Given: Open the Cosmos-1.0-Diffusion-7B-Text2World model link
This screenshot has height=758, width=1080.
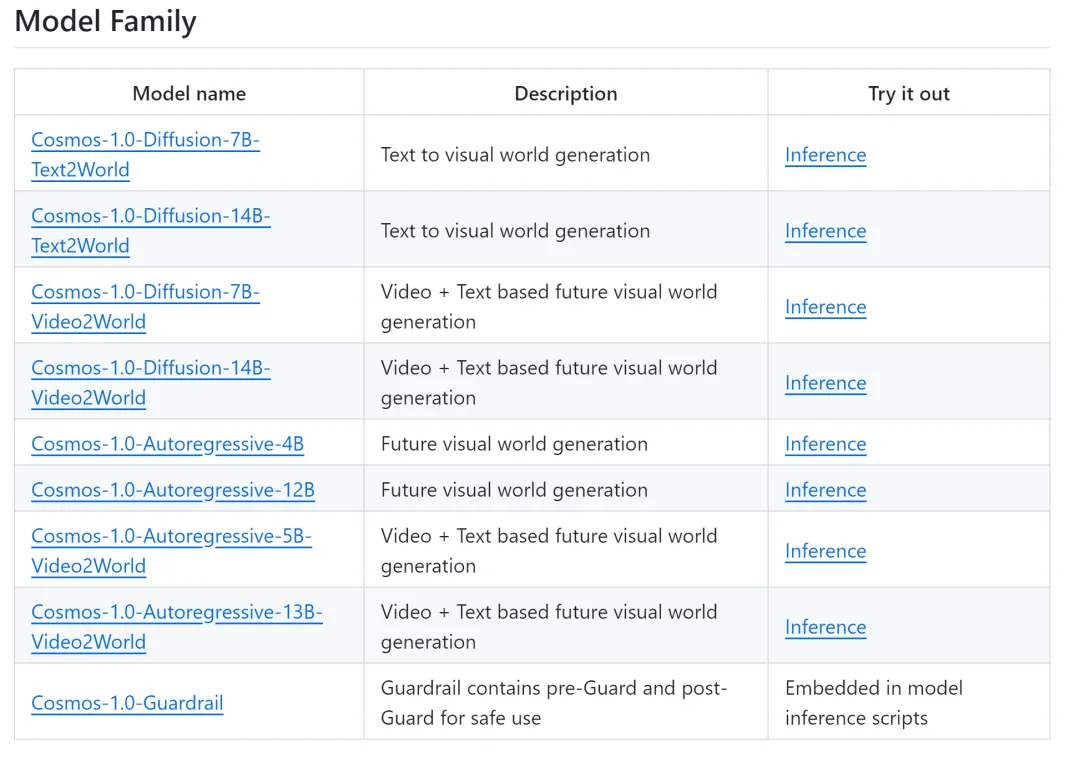Looking at the screenshot, I should point(145,141).
